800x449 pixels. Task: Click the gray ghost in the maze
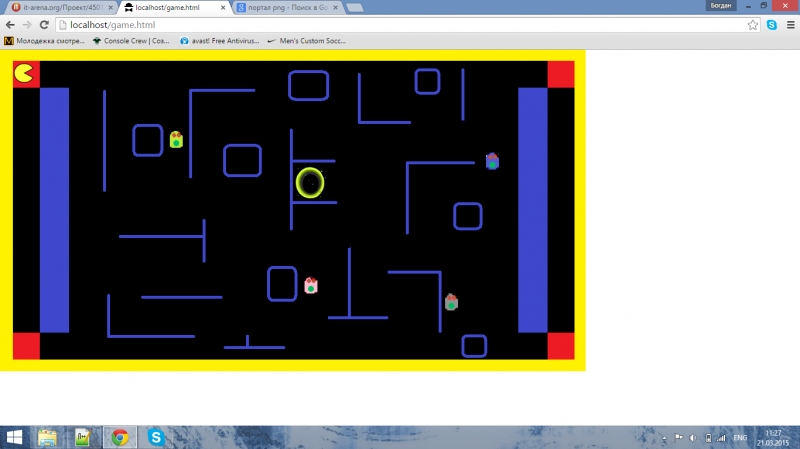(x=451, y=302)
